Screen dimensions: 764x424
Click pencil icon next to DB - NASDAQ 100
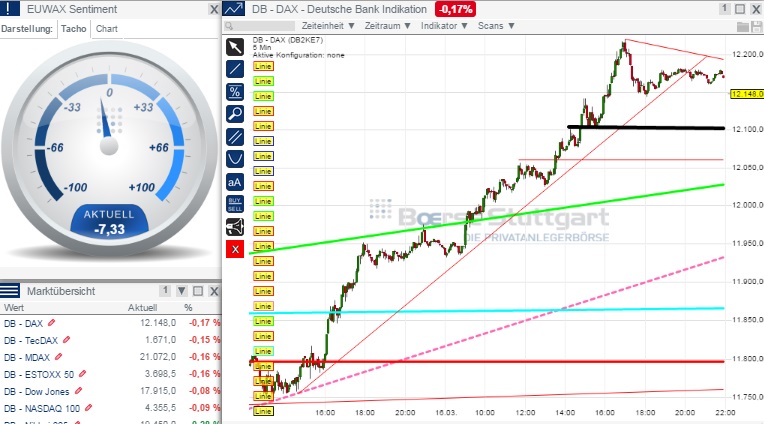88,408
